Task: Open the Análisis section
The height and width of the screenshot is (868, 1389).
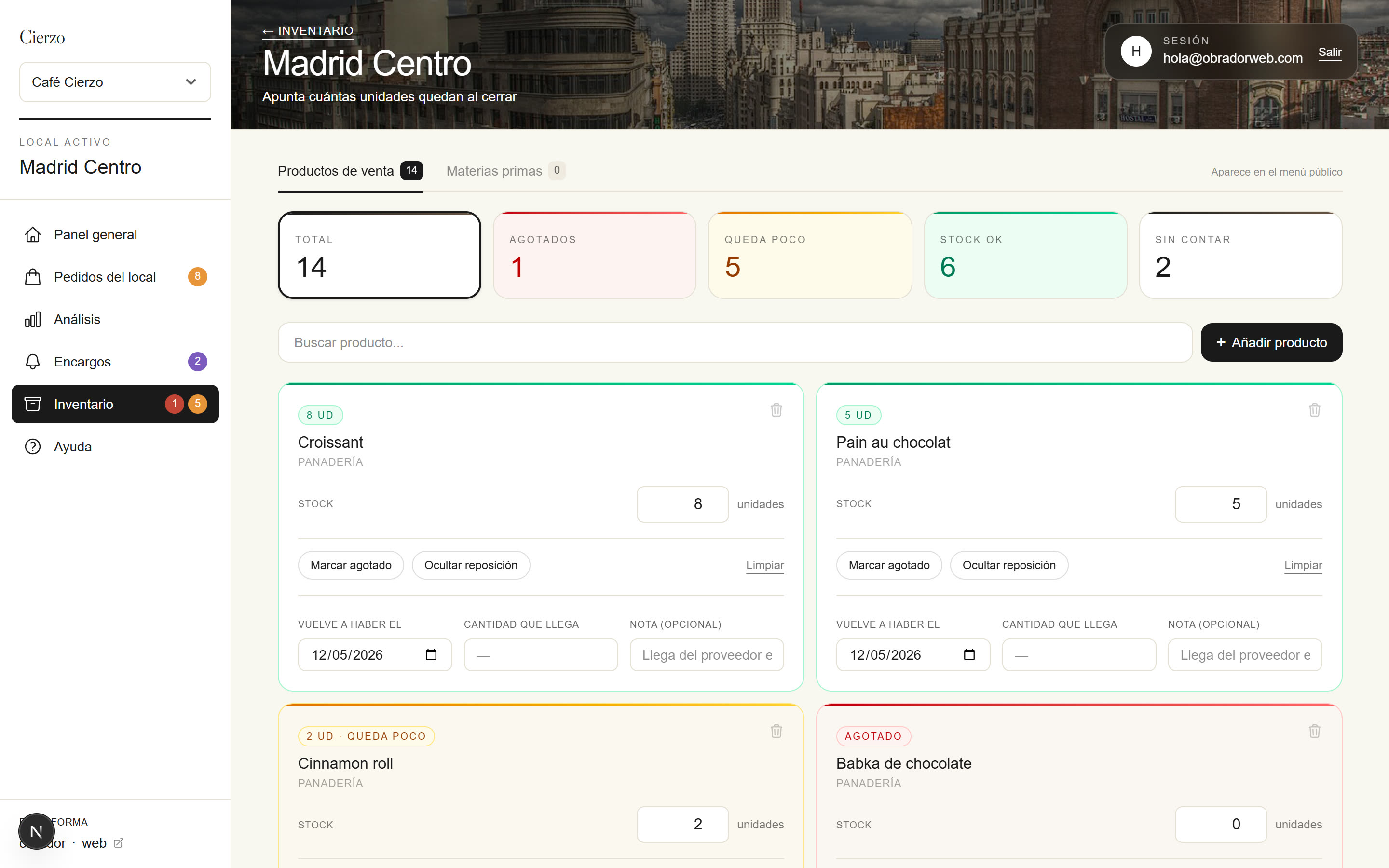Action: (x=115, y=320)
